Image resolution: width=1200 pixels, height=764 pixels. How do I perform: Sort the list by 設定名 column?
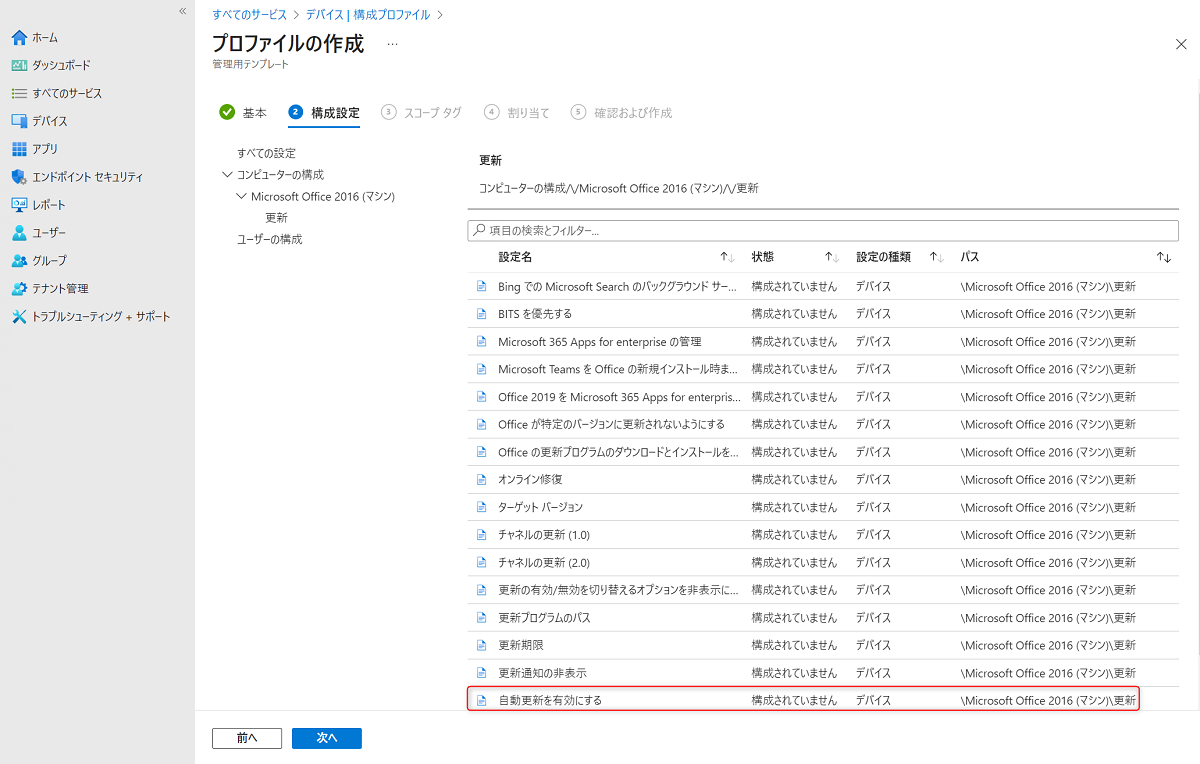(727, 258)
